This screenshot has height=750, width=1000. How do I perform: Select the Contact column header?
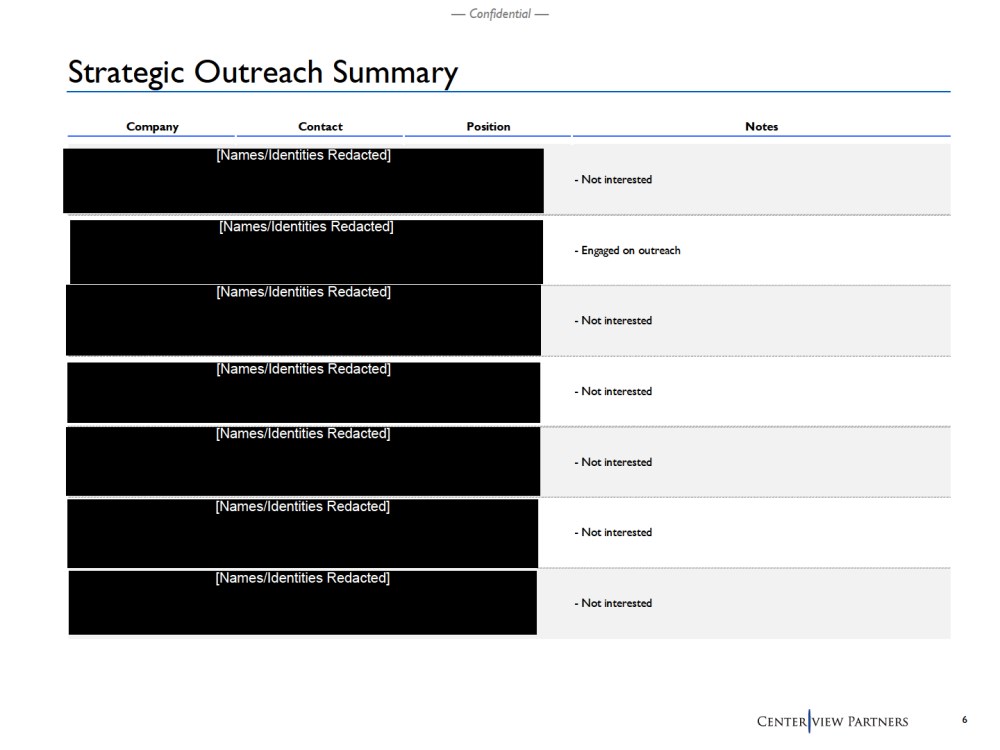coord(320,127)
